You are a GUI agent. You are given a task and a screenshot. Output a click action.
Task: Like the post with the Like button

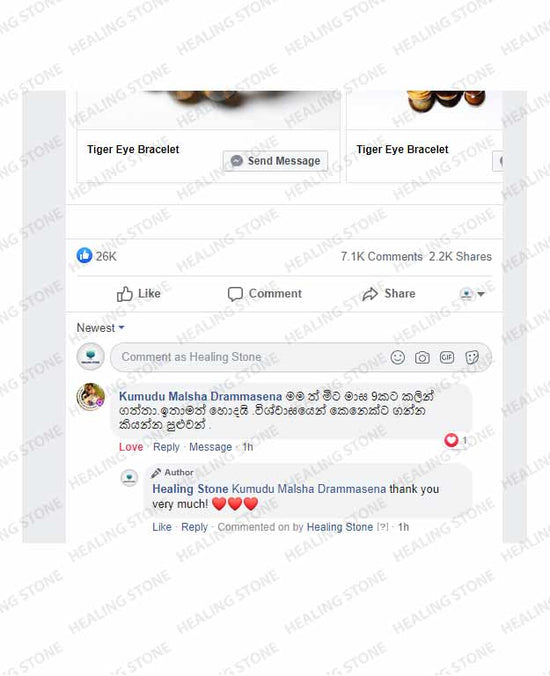[x=138, y=294]
